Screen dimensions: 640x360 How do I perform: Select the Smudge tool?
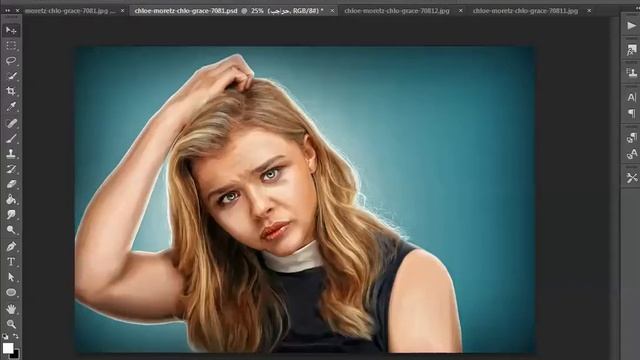point(11,215)
